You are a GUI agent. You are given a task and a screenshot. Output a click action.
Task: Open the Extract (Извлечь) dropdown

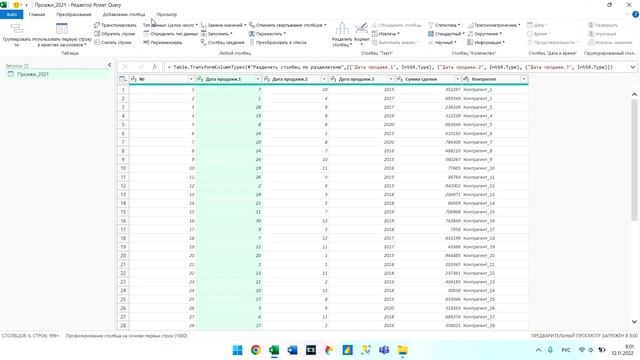tap(386, 34)
